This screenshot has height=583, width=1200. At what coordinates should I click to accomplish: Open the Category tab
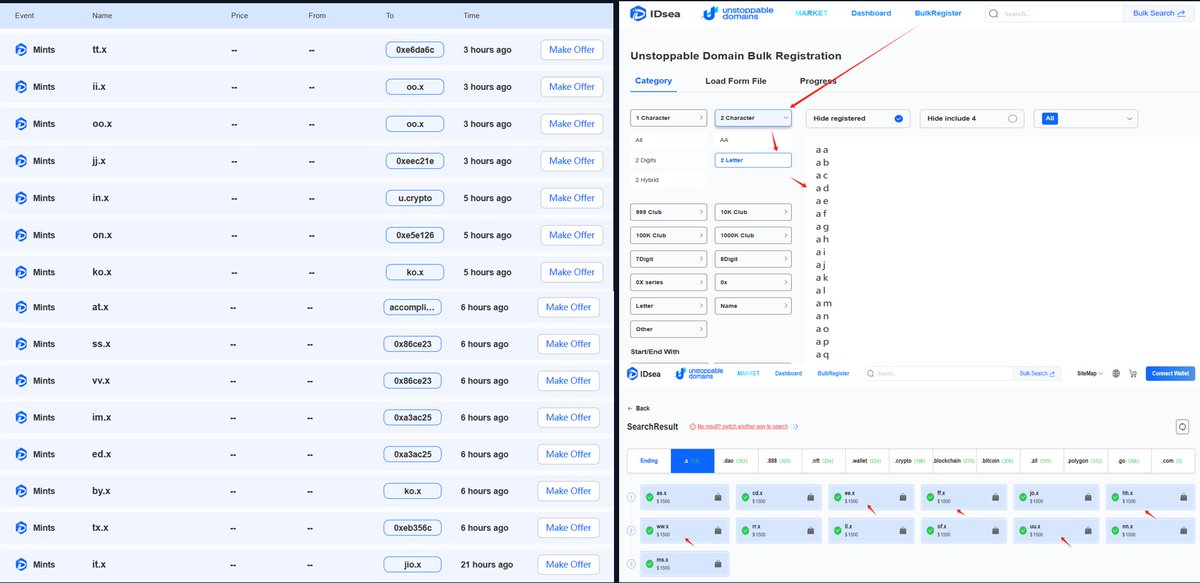654,81
